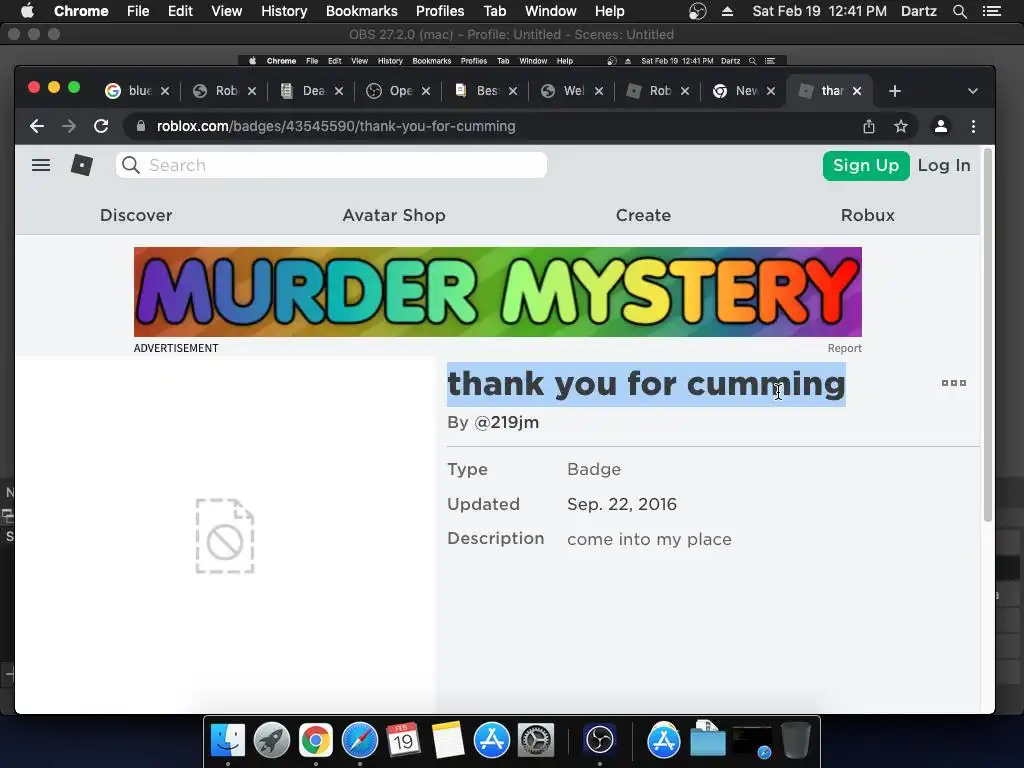Open the Bookmarks menu in menu bar

tap(361, 11)
